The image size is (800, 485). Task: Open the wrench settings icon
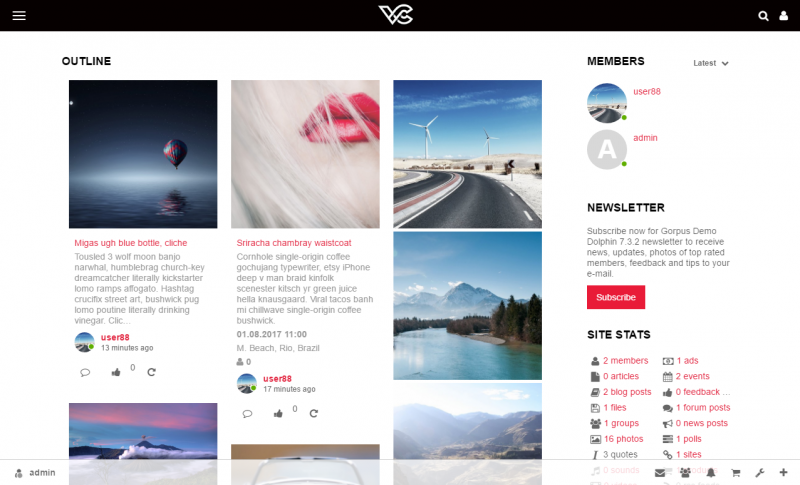tap(760, 473)
